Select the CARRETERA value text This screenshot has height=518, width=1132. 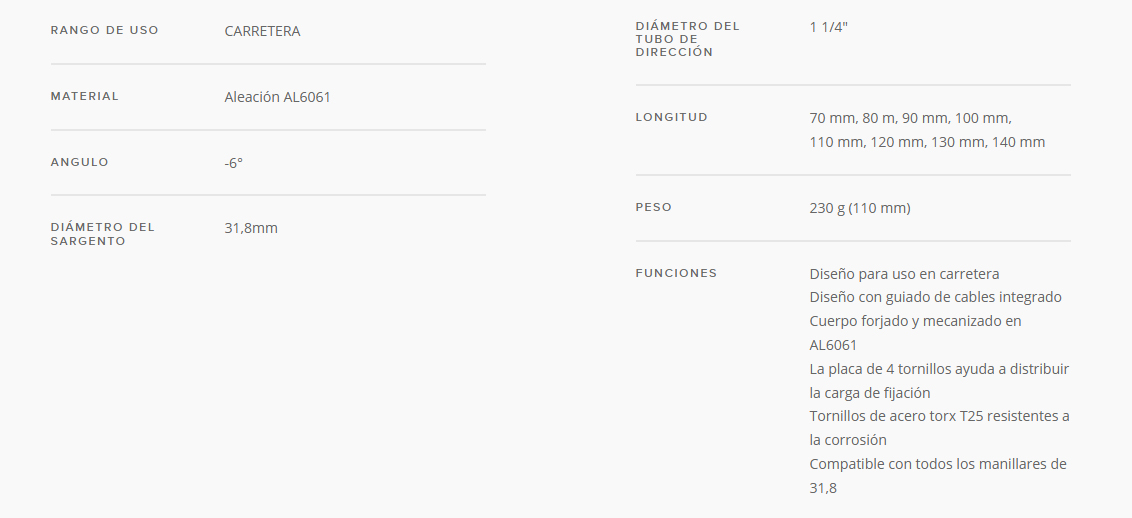(x=262, y=31)
